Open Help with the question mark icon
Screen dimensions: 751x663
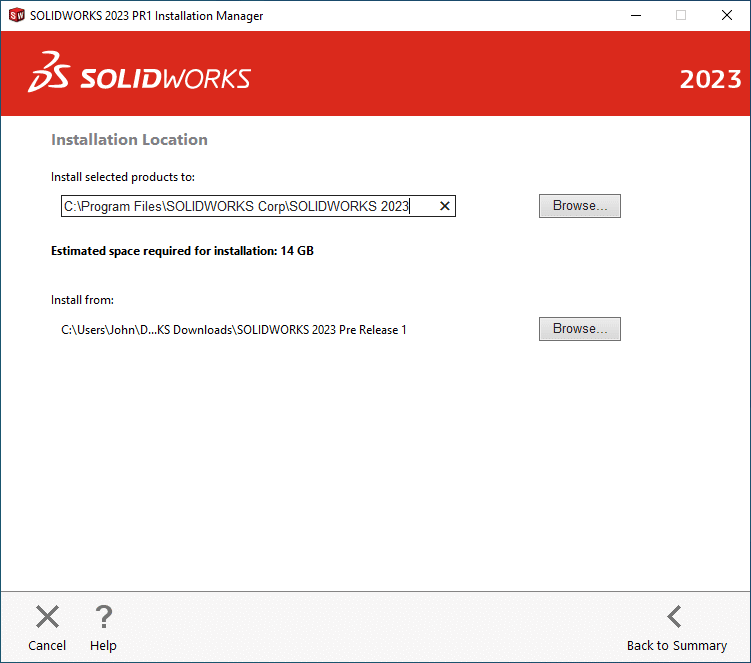click(x=103, y=617)
